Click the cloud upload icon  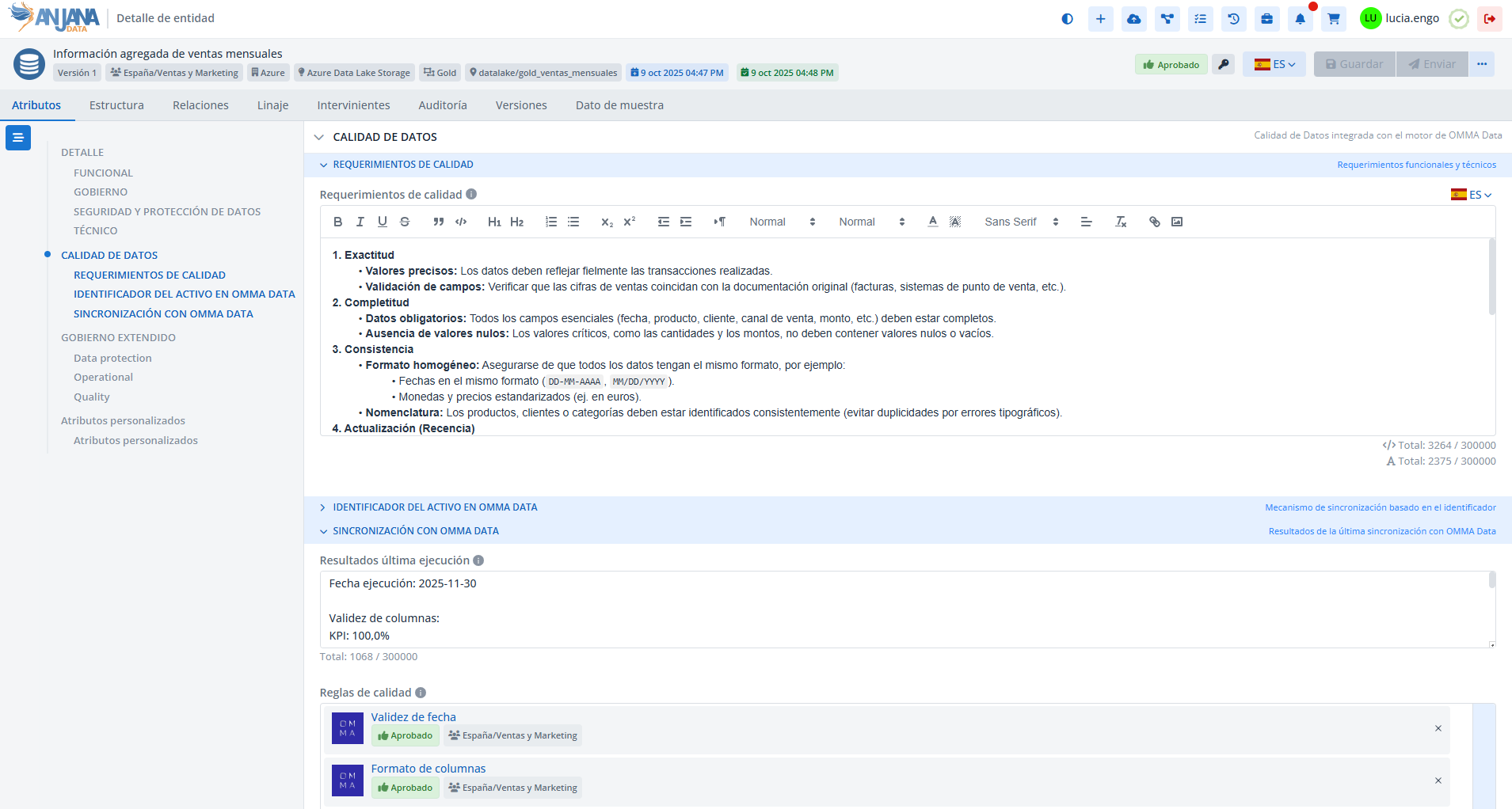point(1133,19)
